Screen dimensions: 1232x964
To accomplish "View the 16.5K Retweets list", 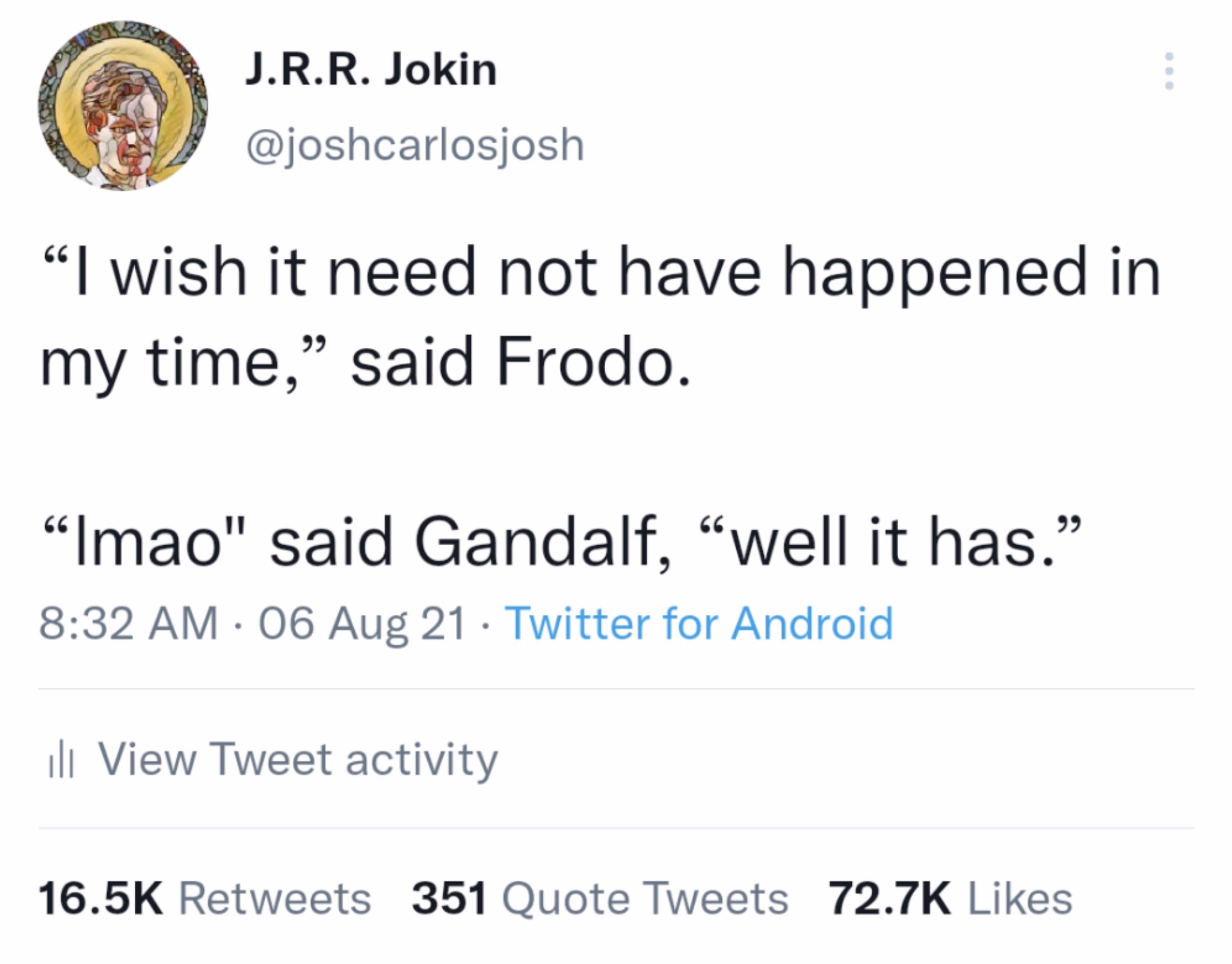I will (x=205, y=899).
